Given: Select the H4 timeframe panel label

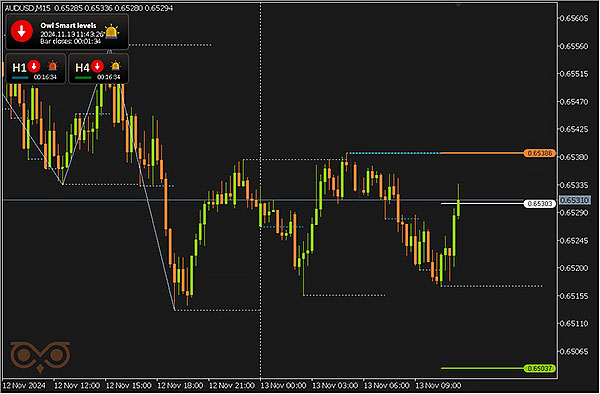Looking at the screenshot, I should coord(82,68).
